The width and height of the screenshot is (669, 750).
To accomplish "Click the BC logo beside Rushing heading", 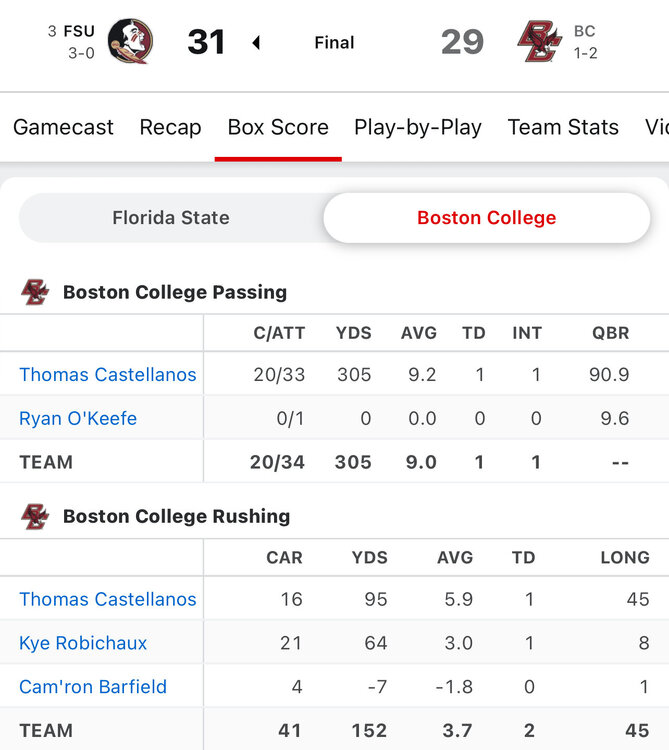I will (35, 516).
